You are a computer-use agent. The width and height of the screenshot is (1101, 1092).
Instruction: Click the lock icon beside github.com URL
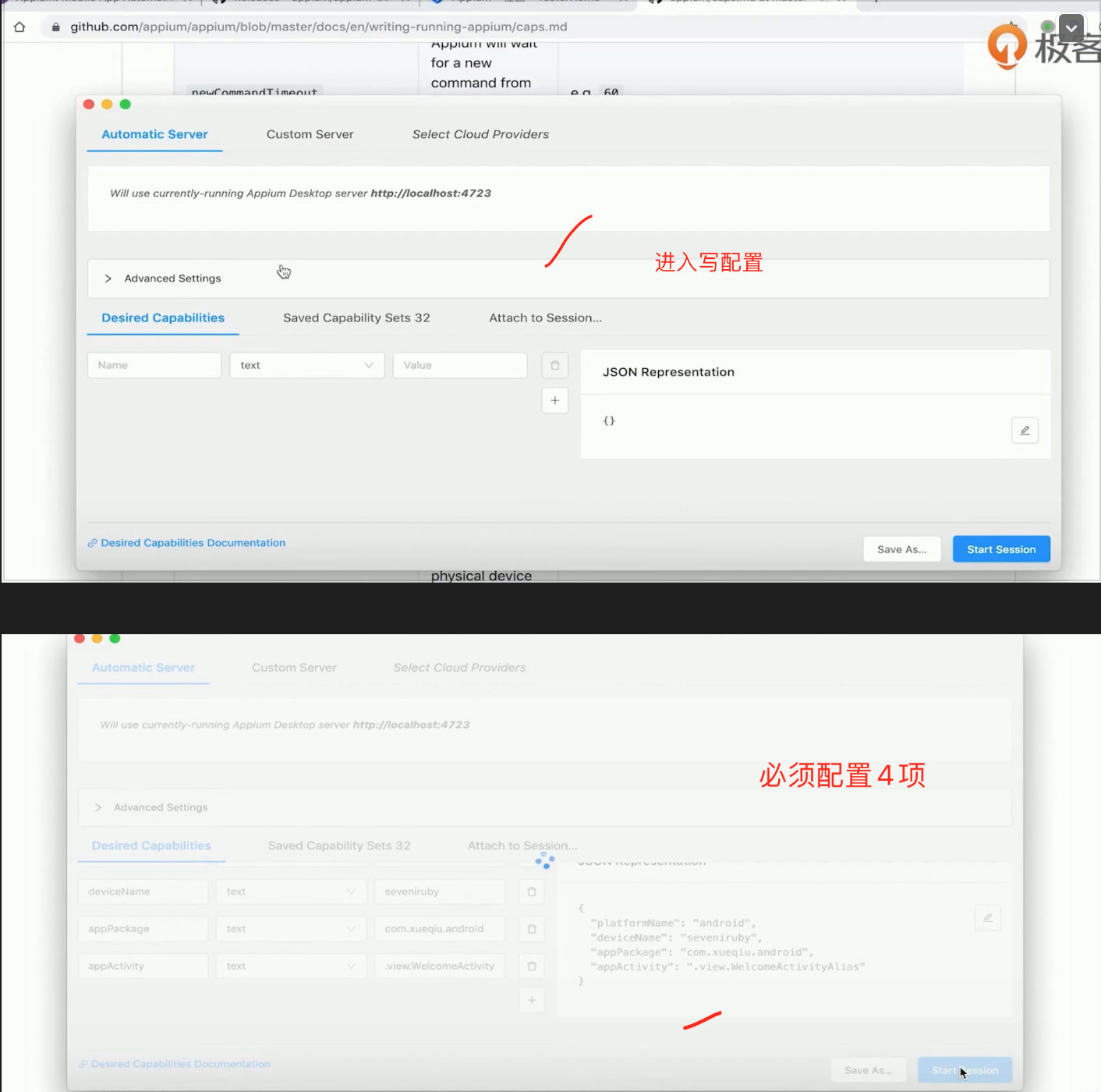click(55, 27)
